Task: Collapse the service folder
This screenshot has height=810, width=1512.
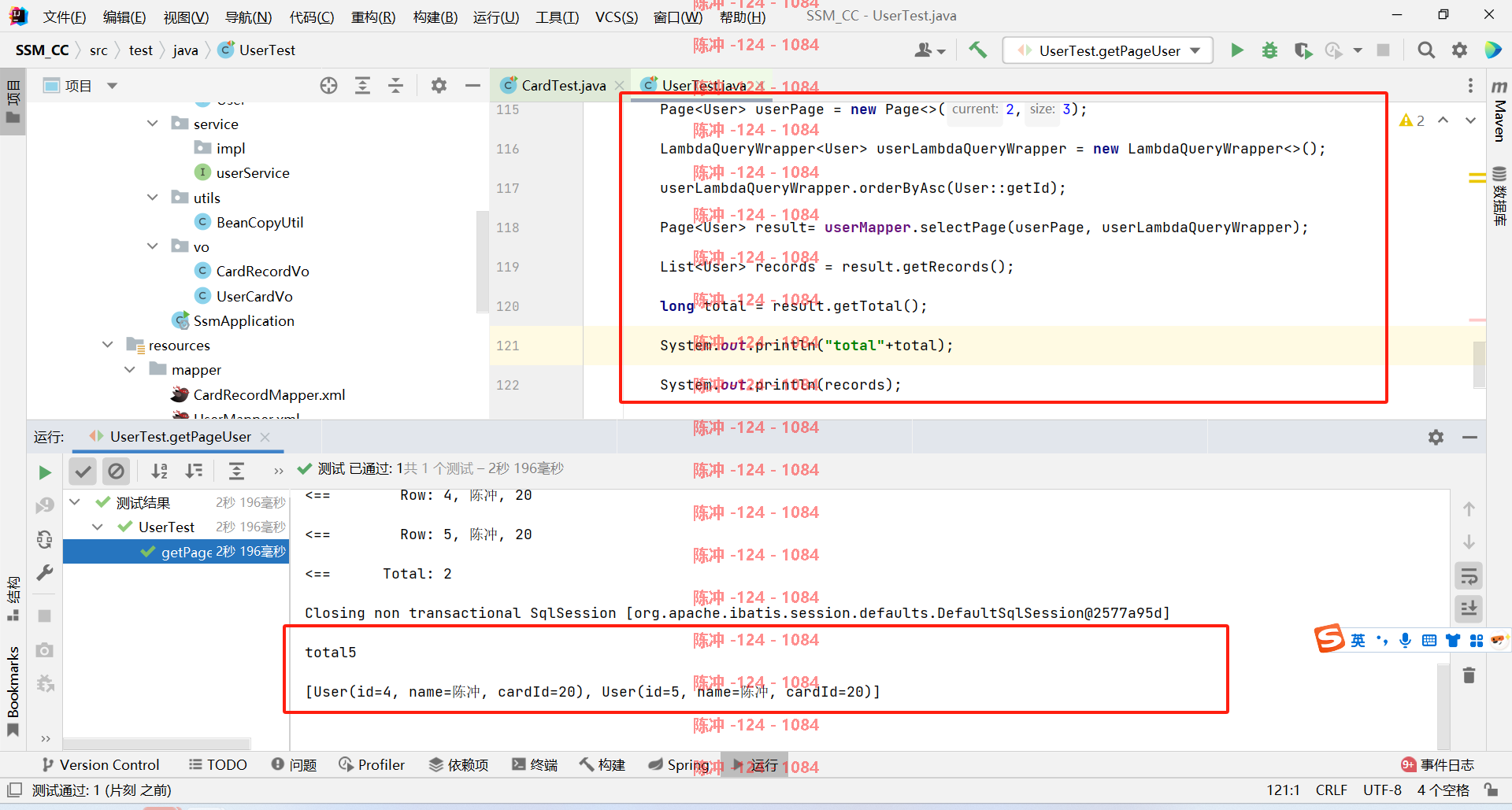Action: click(153, 124)
